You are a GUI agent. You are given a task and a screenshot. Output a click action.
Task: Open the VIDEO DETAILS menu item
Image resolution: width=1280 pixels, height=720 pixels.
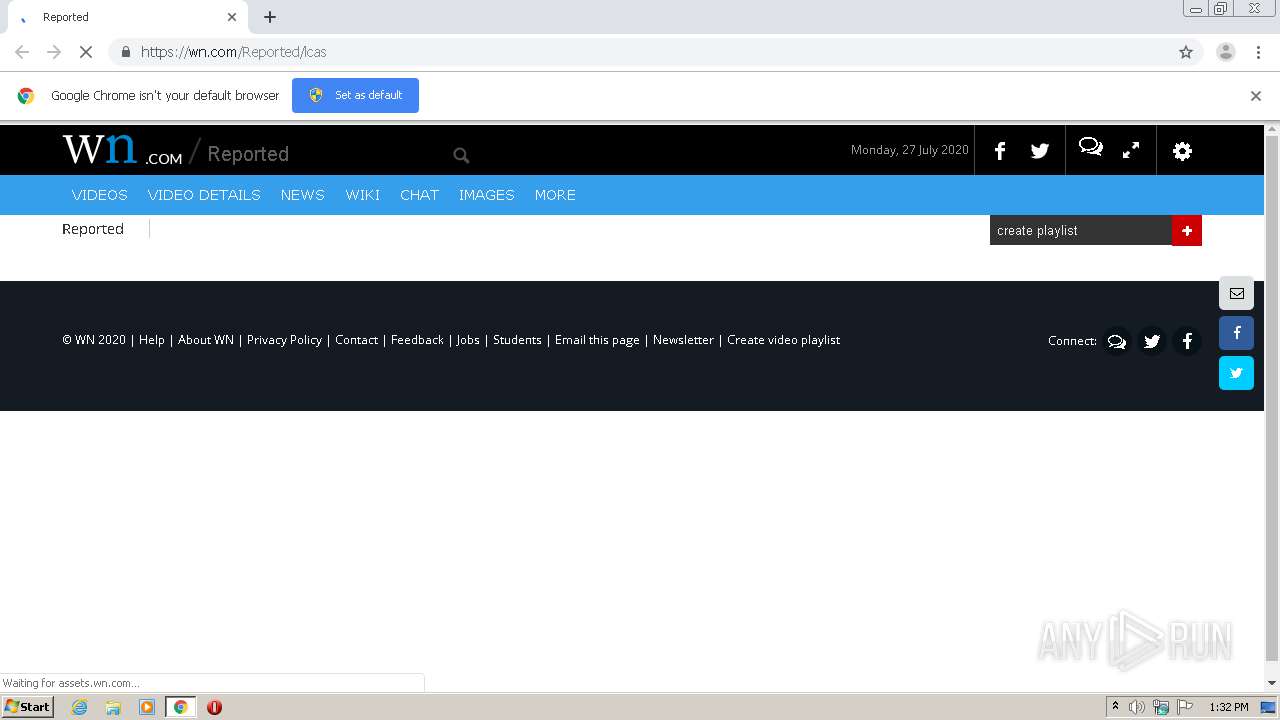click(x=204, y=195)
